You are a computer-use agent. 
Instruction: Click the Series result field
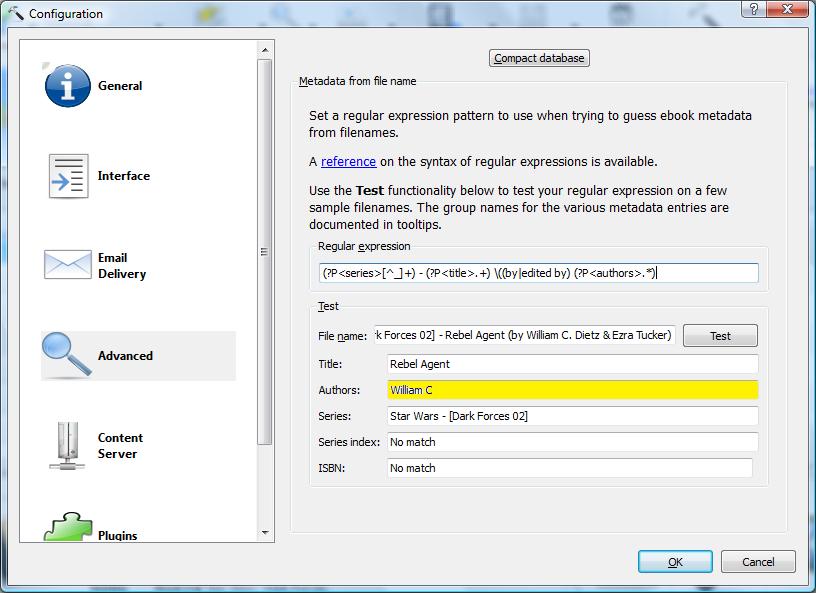572,416
